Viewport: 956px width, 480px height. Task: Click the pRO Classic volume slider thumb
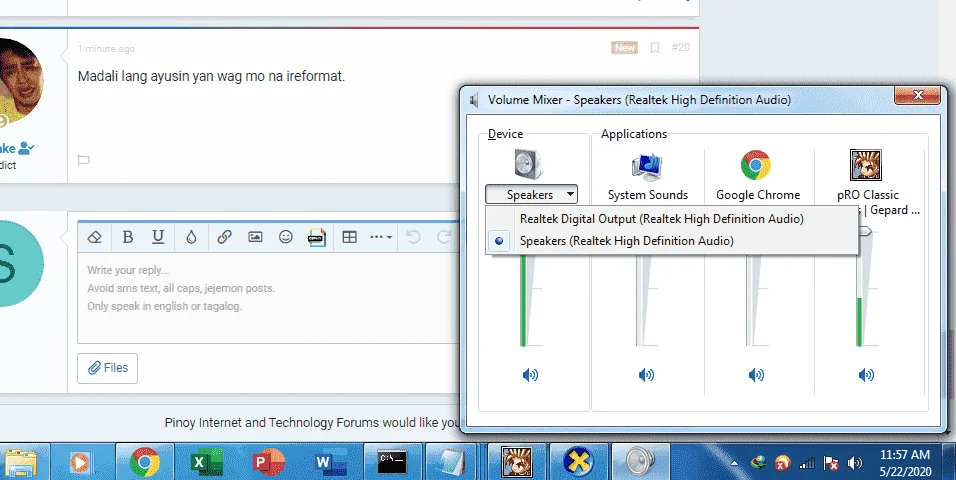(865, 231)
